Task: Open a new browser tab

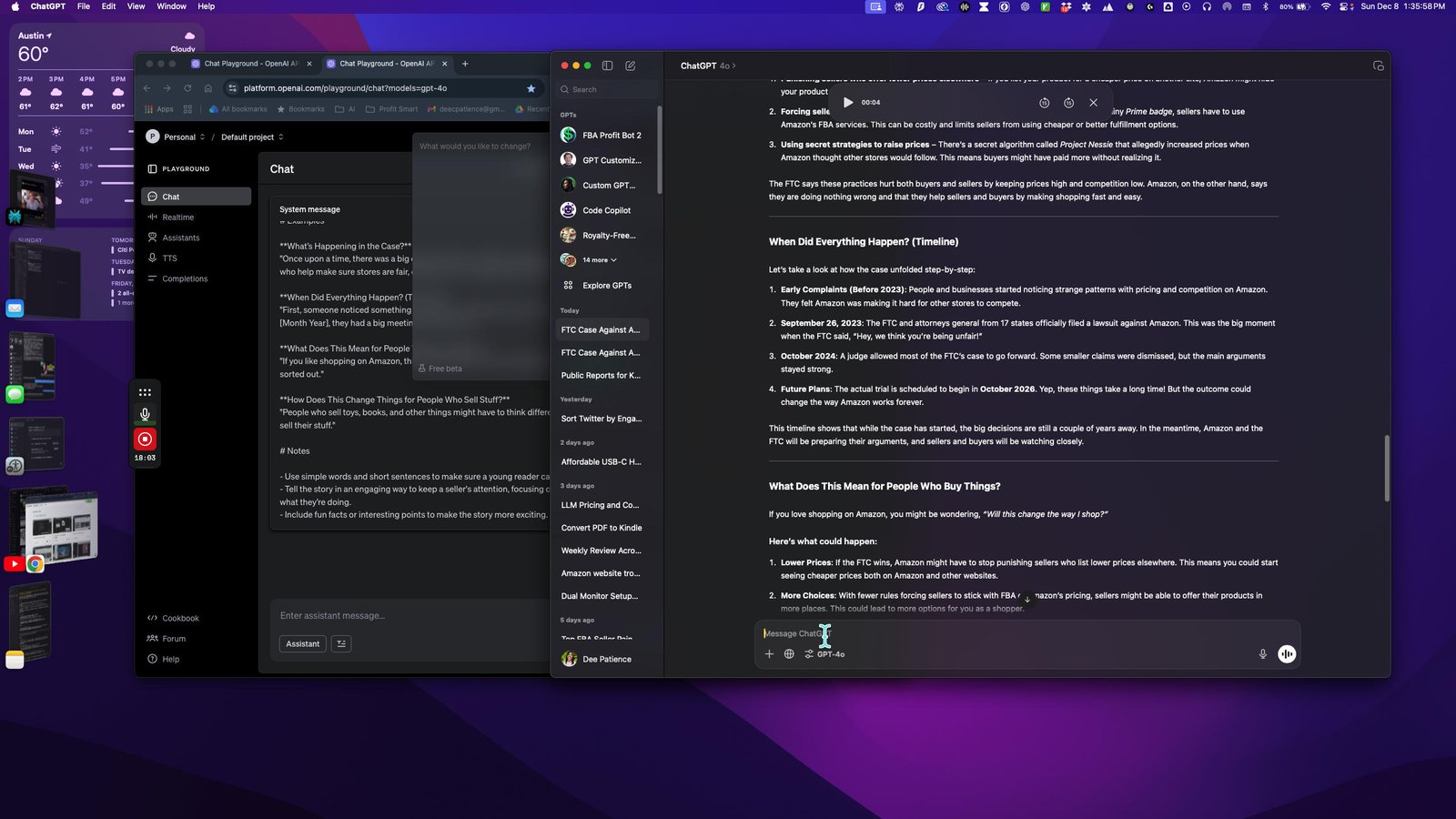Action: (x=465, y=64)
